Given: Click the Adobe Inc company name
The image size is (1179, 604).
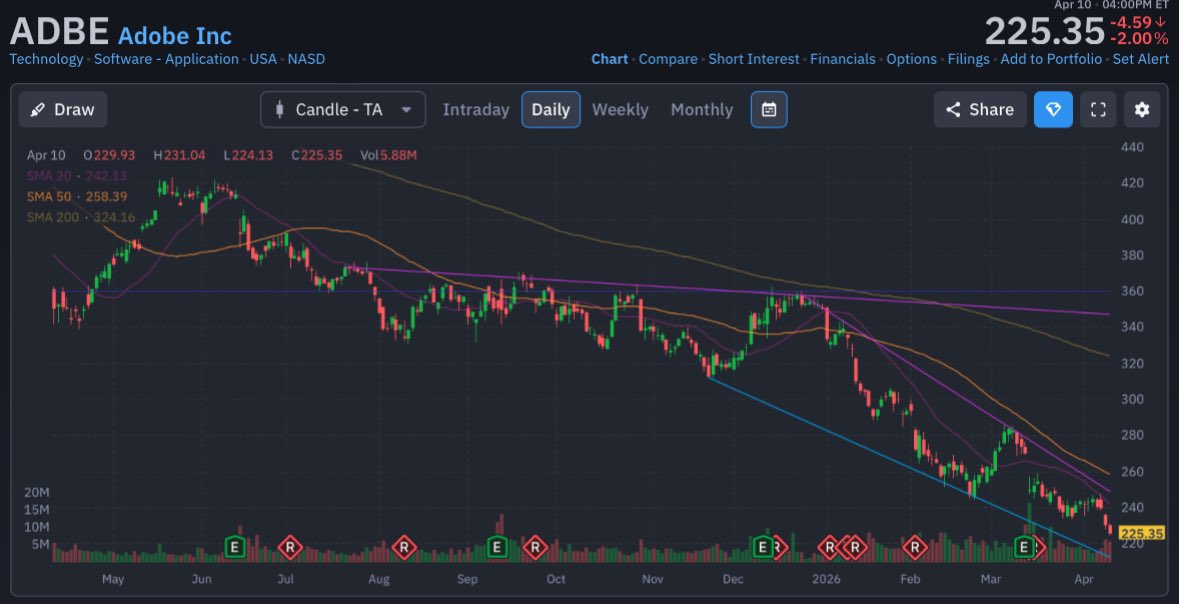Looking at the screenshot, I should pyautogui.click(x=174, y=35).
